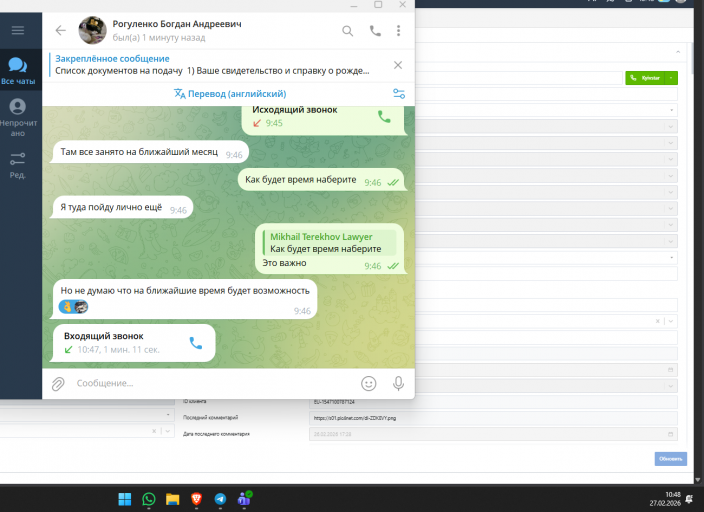Select message Это важно
This screenshot has height=512, width=704.
(284, 263)
